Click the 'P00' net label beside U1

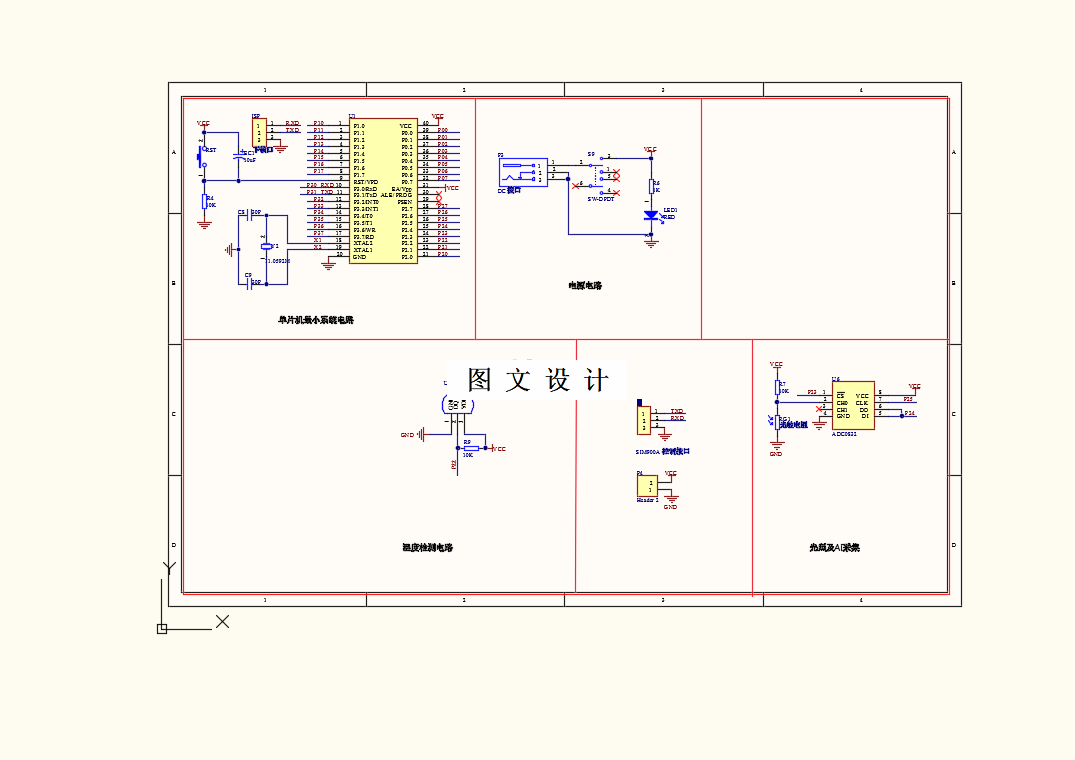(443, 130)
